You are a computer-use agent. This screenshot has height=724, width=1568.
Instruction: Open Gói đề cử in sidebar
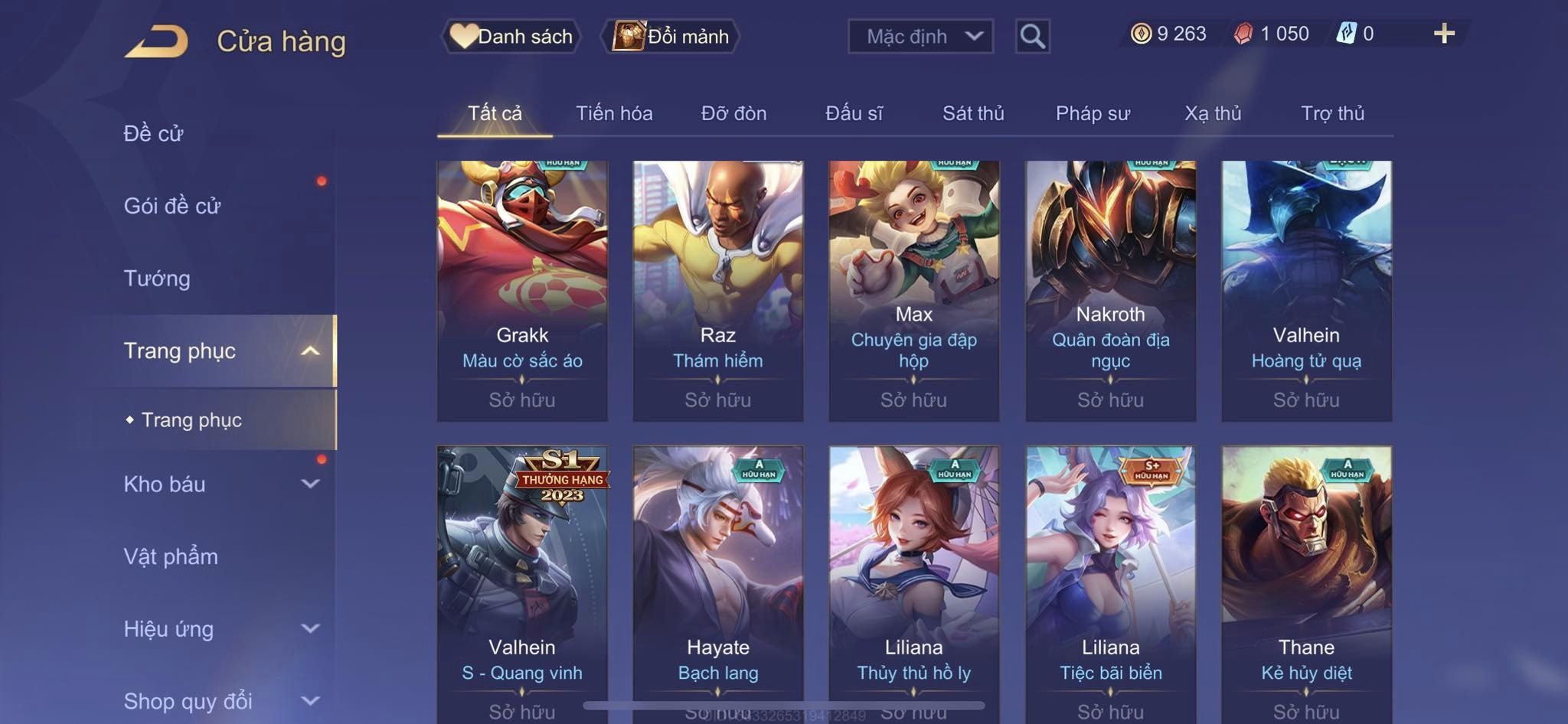pos(172,205)
